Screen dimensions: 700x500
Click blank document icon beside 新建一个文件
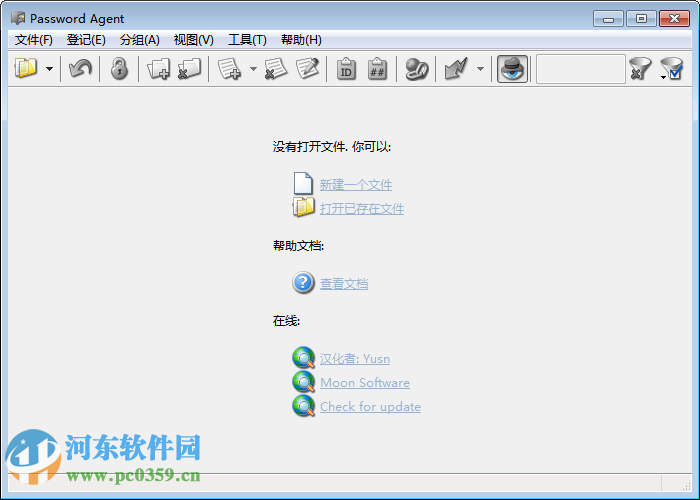click(x=303, y=183)
